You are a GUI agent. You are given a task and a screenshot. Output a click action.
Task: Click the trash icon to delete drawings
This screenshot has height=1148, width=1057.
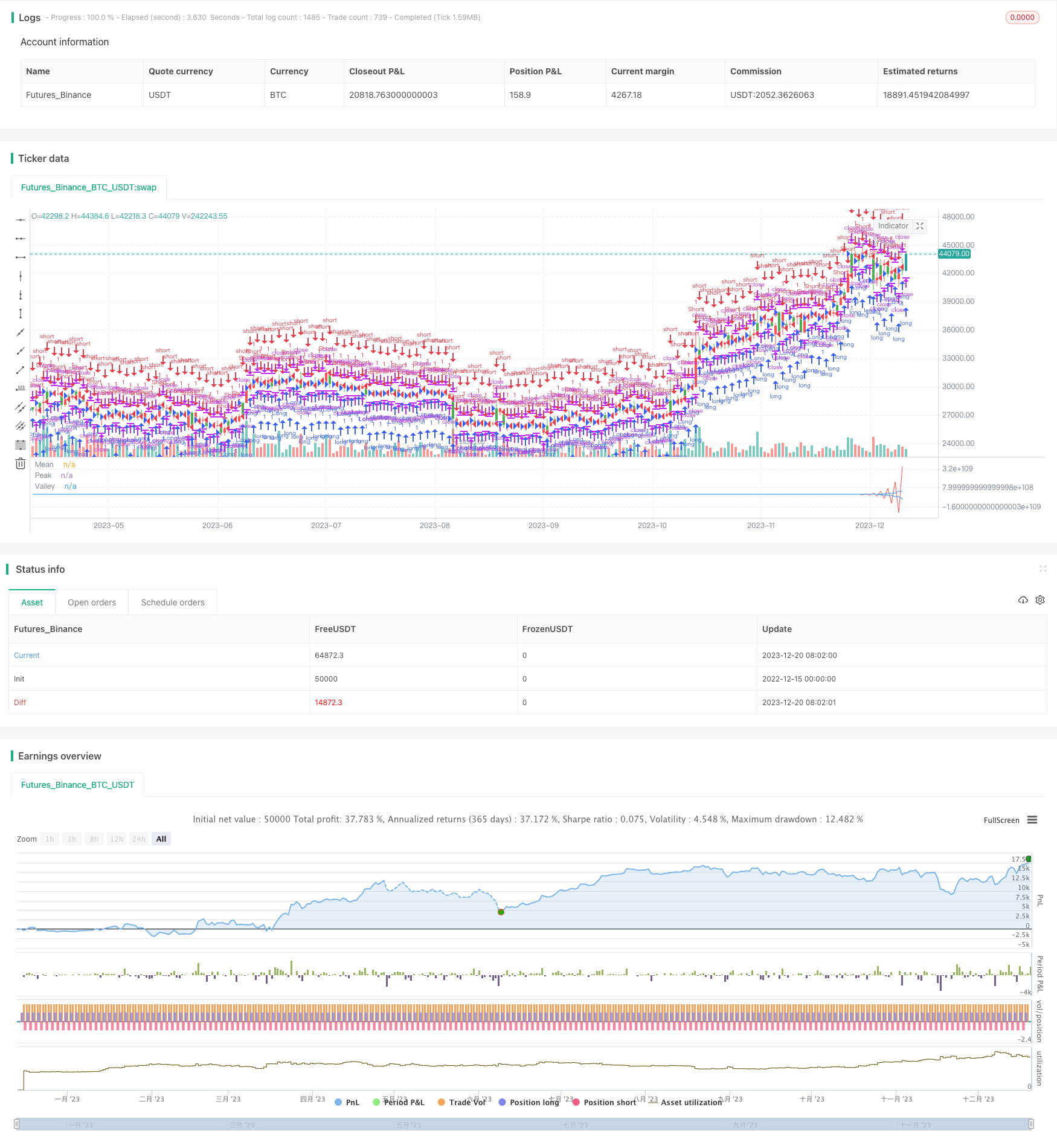(21, 463)
